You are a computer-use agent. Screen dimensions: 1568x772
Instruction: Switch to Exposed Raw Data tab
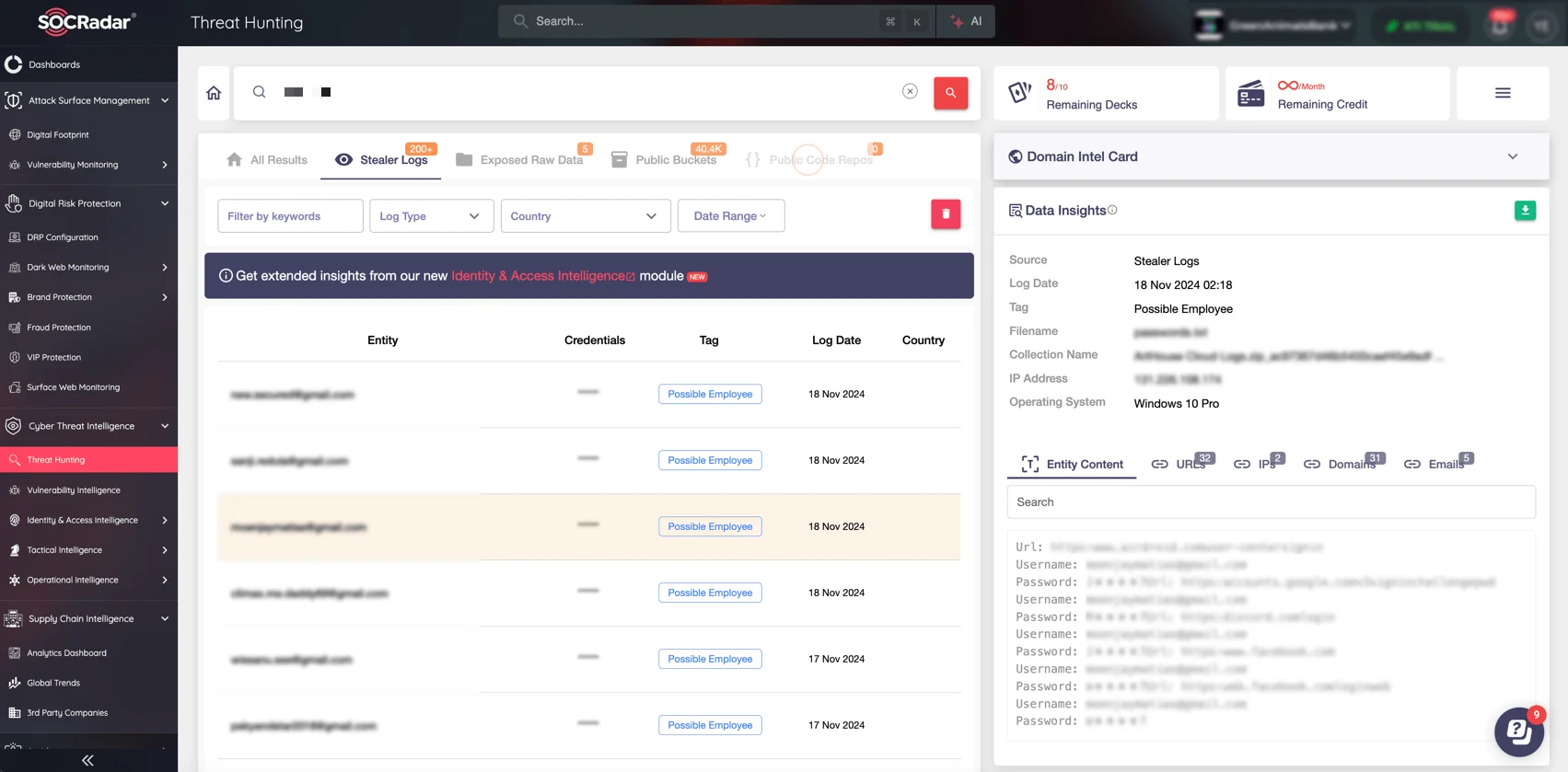[x=520, y=160]
